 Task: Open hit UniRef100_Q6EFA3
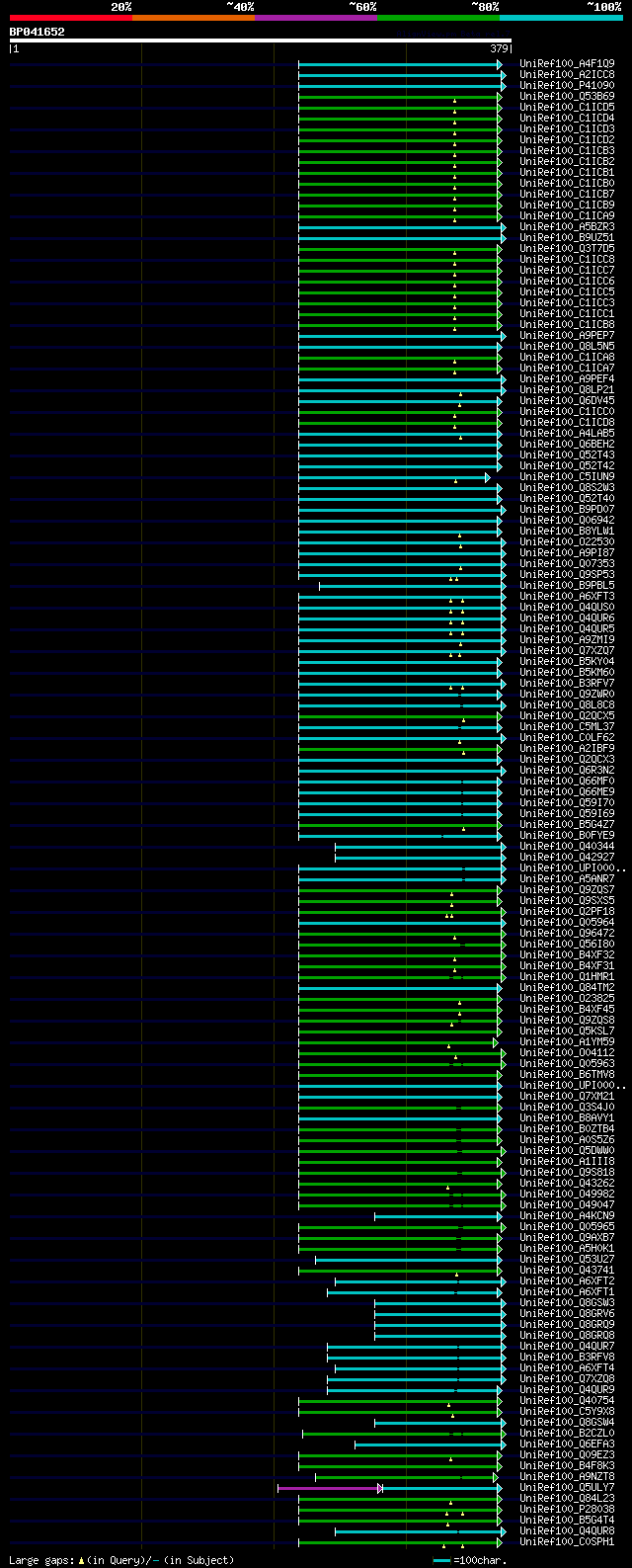pyautogui.click(x=567, y=1444)
